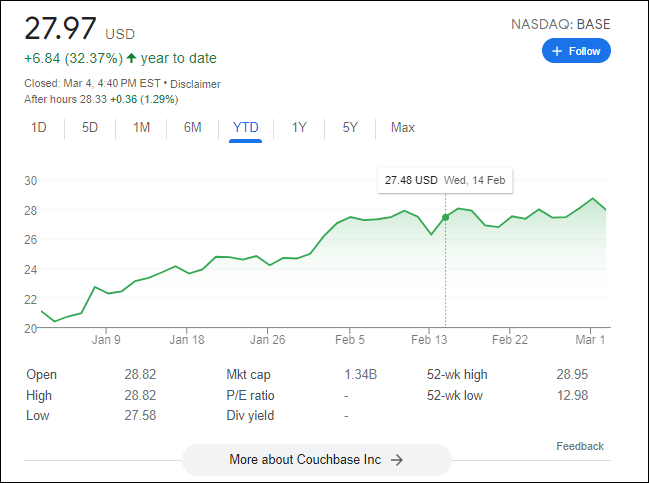Open More about Couchbase Inc
Viewport: 649px width, 483px height.
click(x=316, y=460)
